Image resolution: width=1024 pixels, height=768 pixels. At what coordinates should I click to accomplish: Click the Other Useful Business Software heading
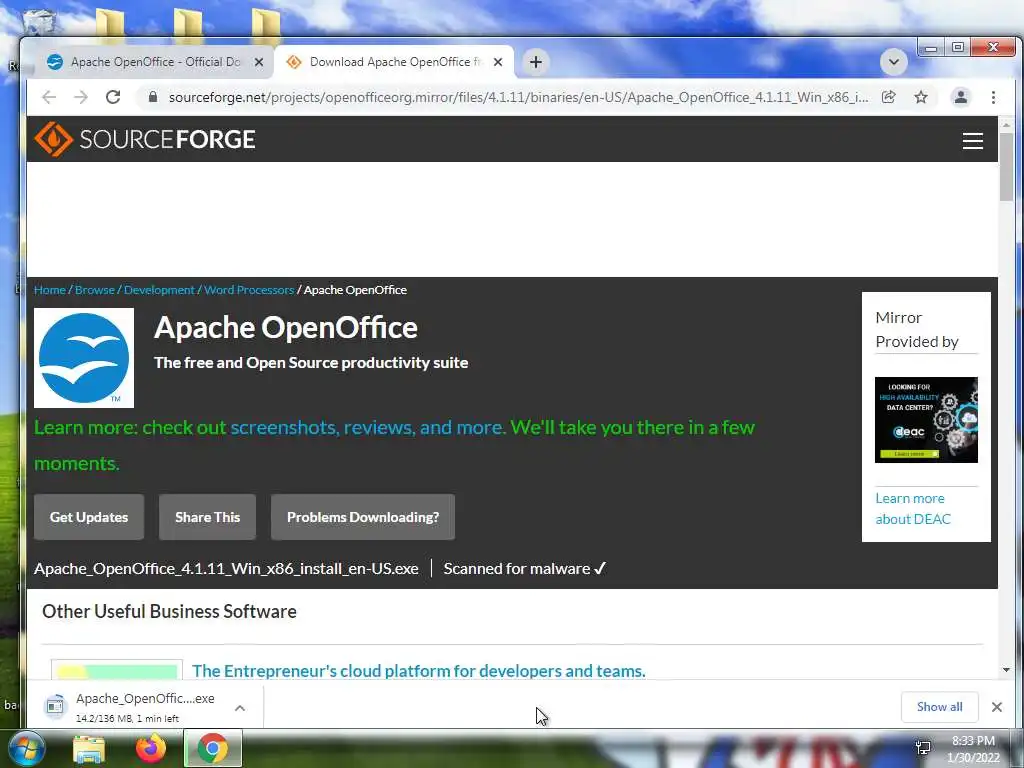pyautogui.click(x=169, y=611)
